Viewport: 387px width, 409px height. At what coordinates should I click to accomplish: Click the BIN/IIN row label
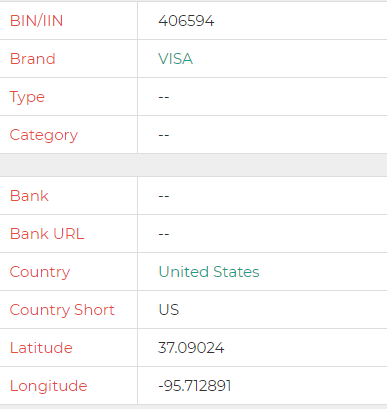click(36, 21)
